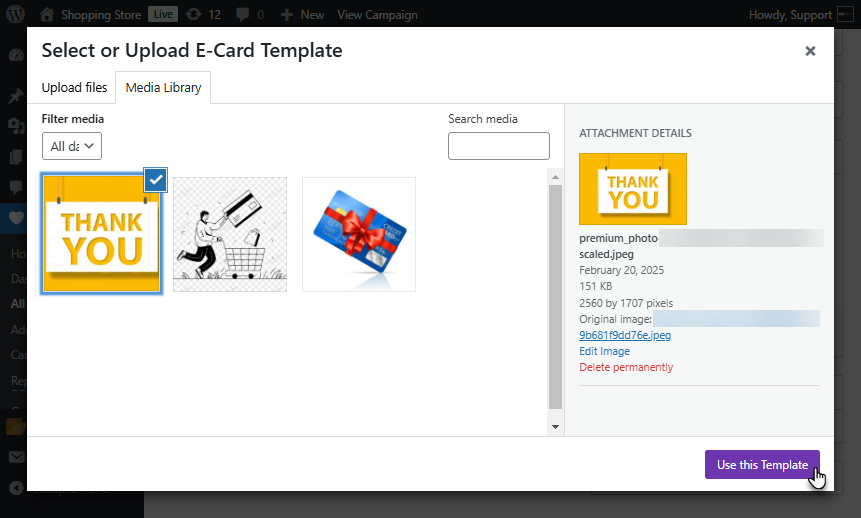Viewport: 861px width, 518px height.
Task: Select the red ribbon credit card thumbnail
Action: pos(359,235)
